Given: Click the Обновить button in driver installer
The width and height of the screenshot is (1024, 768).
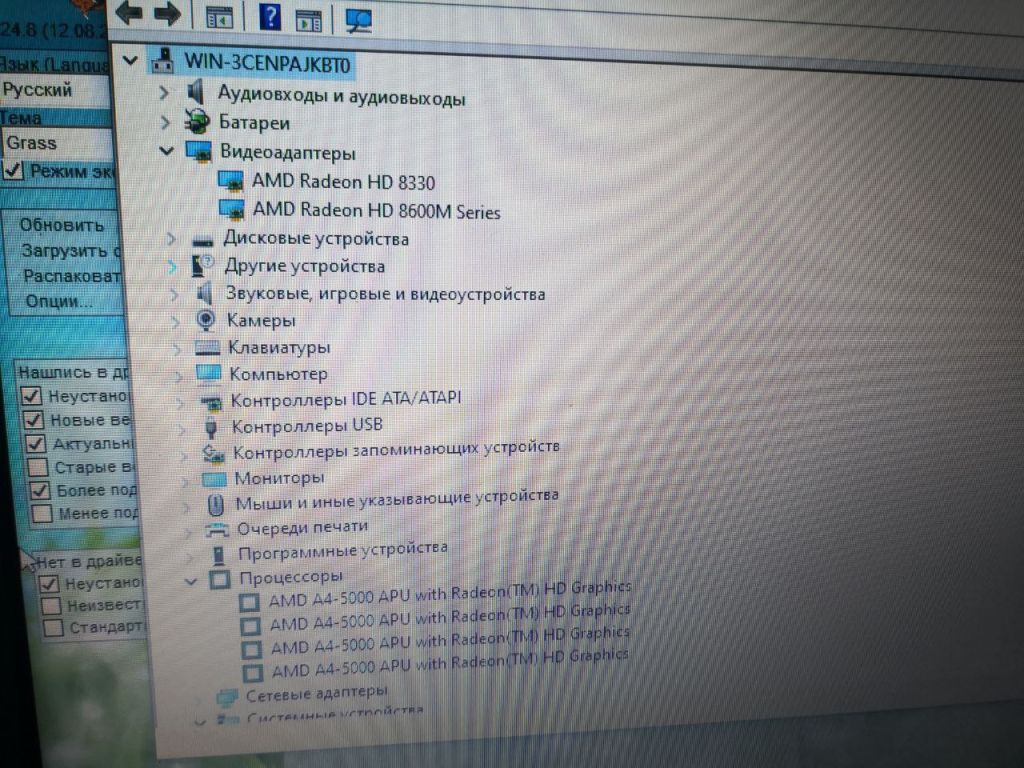Looking at the screenshot, I should 62,225.
